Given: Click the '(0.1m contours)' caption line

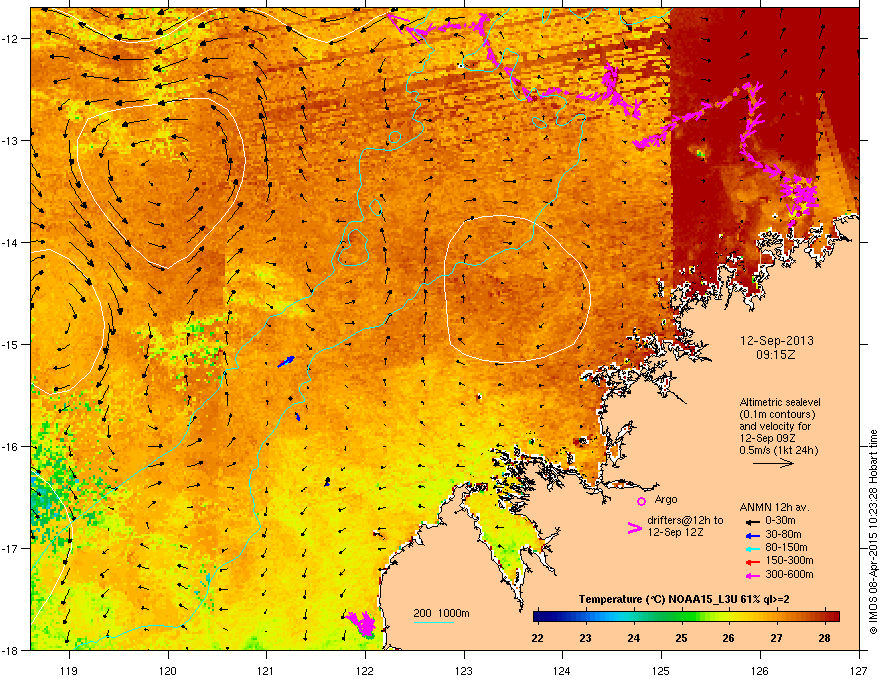Looking at the screenshot, I should [777, 415].
